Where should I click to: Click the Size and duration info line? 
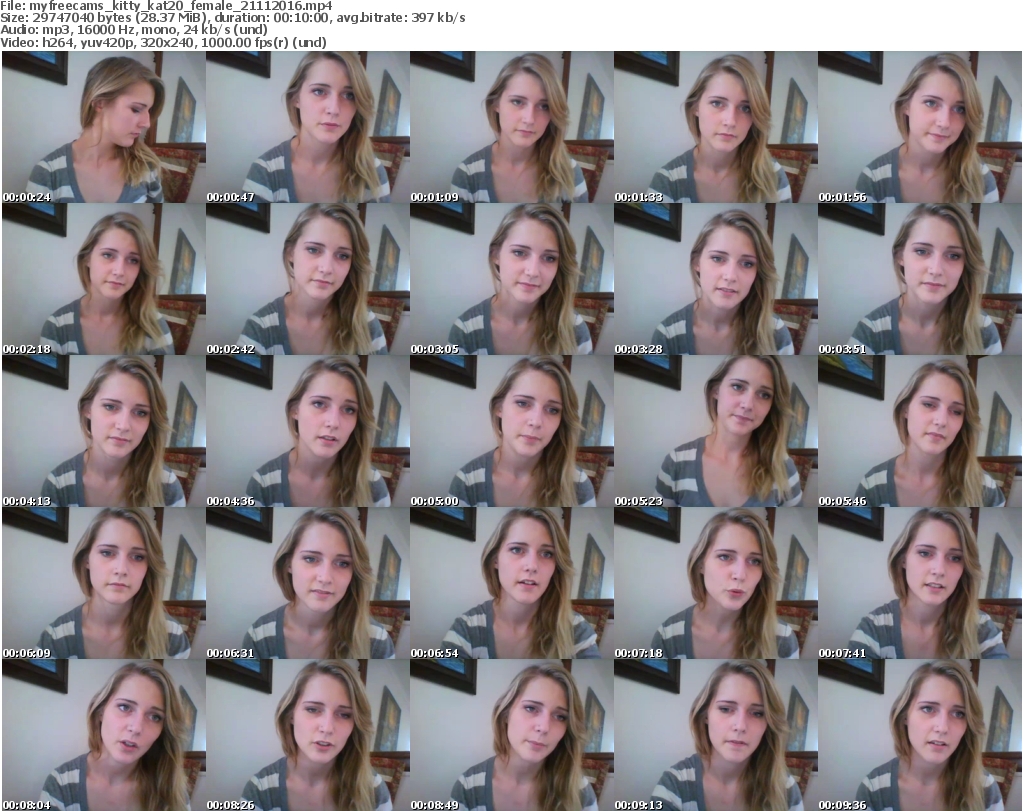[x=232, y=18]
